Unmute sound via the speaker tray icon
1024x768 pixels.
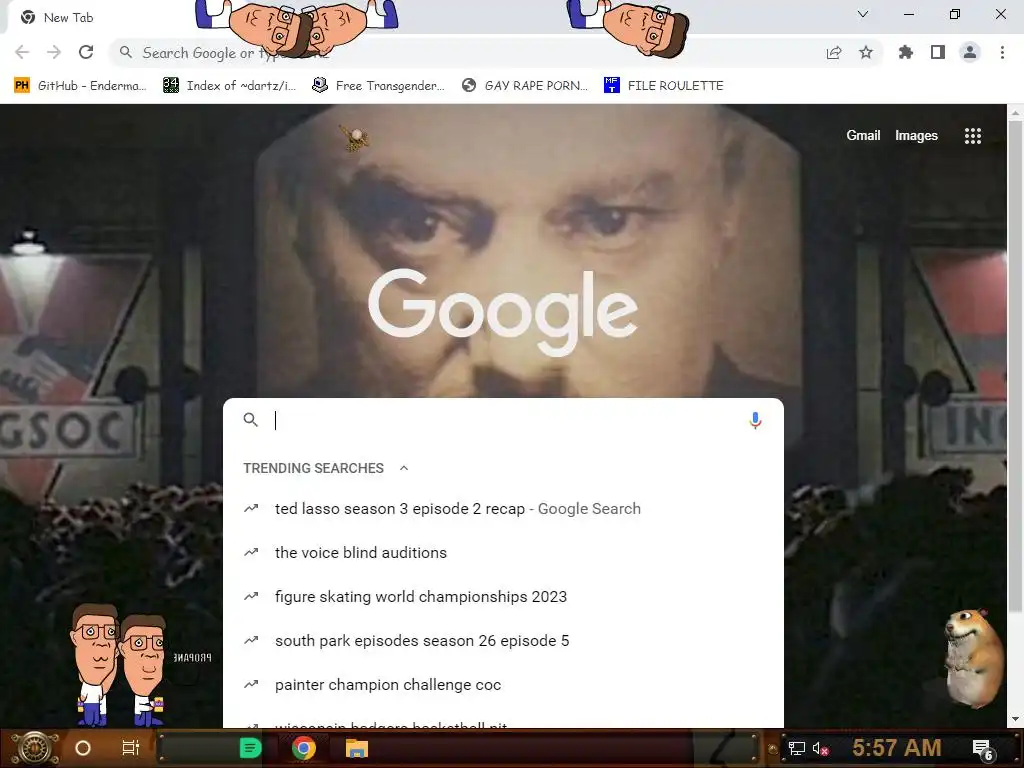pyautogui.click(x=821, y=748)
